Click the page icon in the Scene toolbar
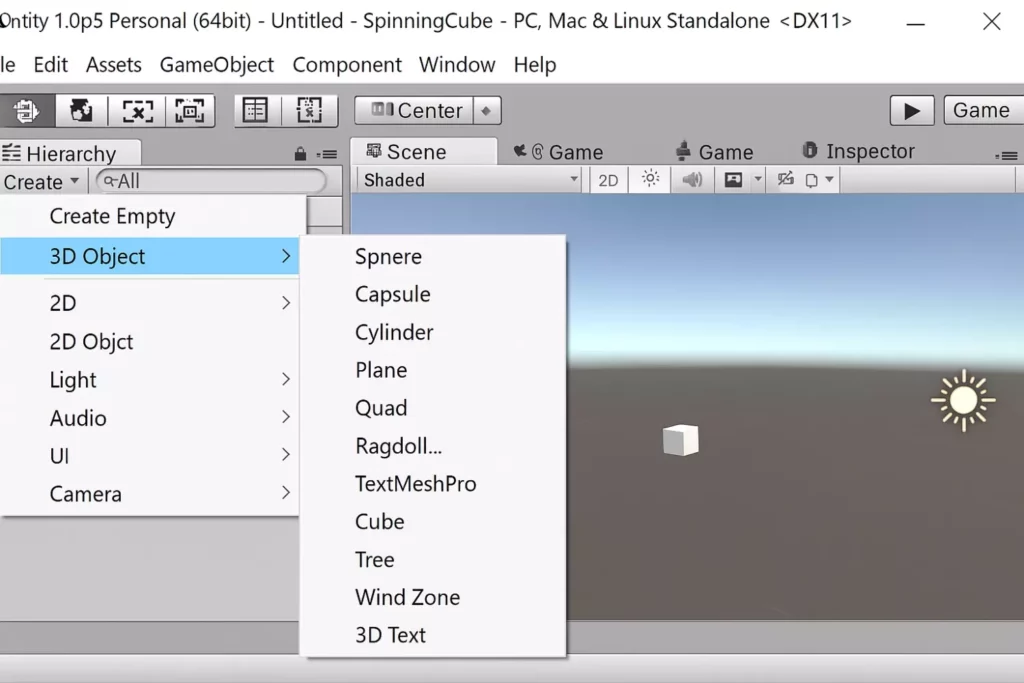 point(811,180)
